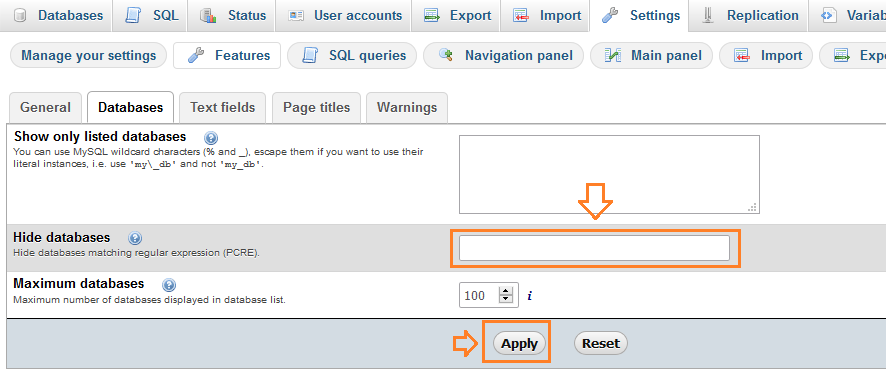Open the Page titles tab
This screenshot has height=377, width=886.
316,107
